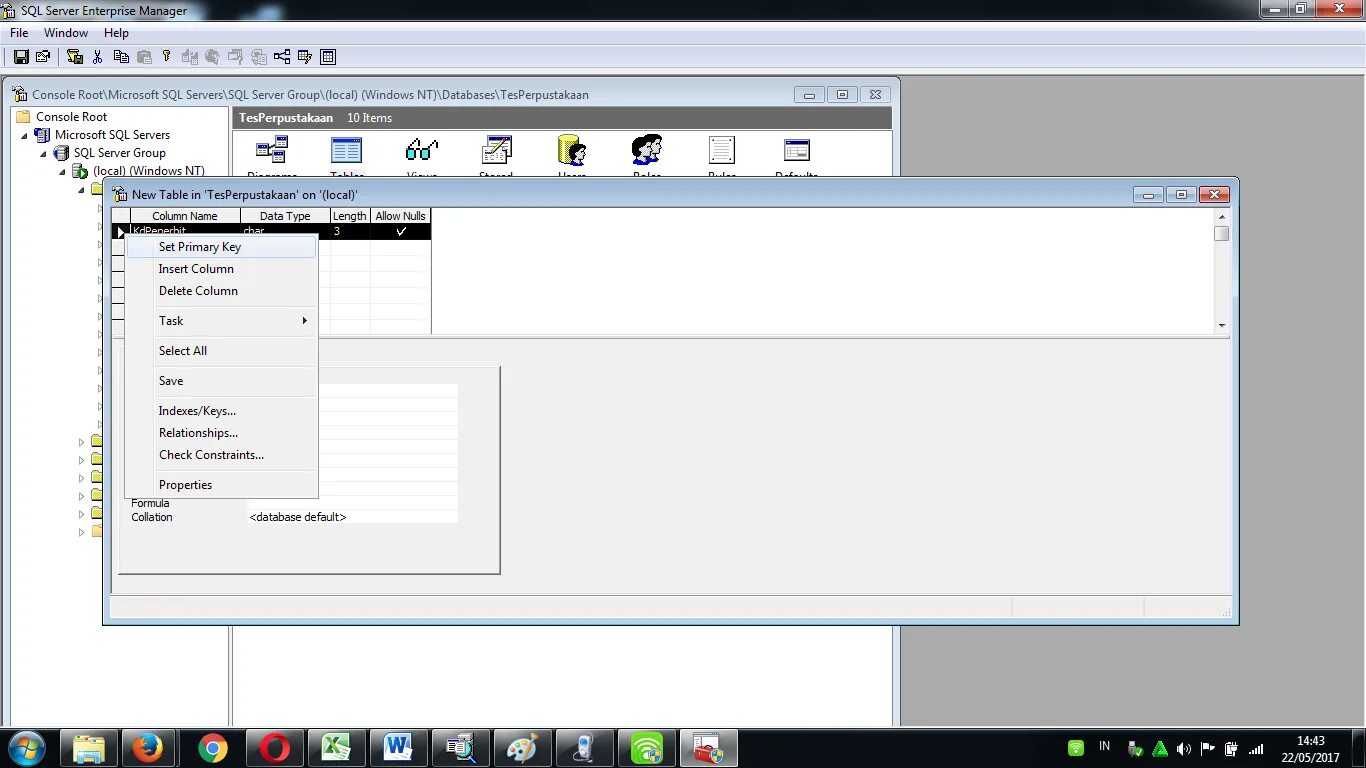Open the Window menu
Screen dimensions: 1366x768
click(66, 33)
